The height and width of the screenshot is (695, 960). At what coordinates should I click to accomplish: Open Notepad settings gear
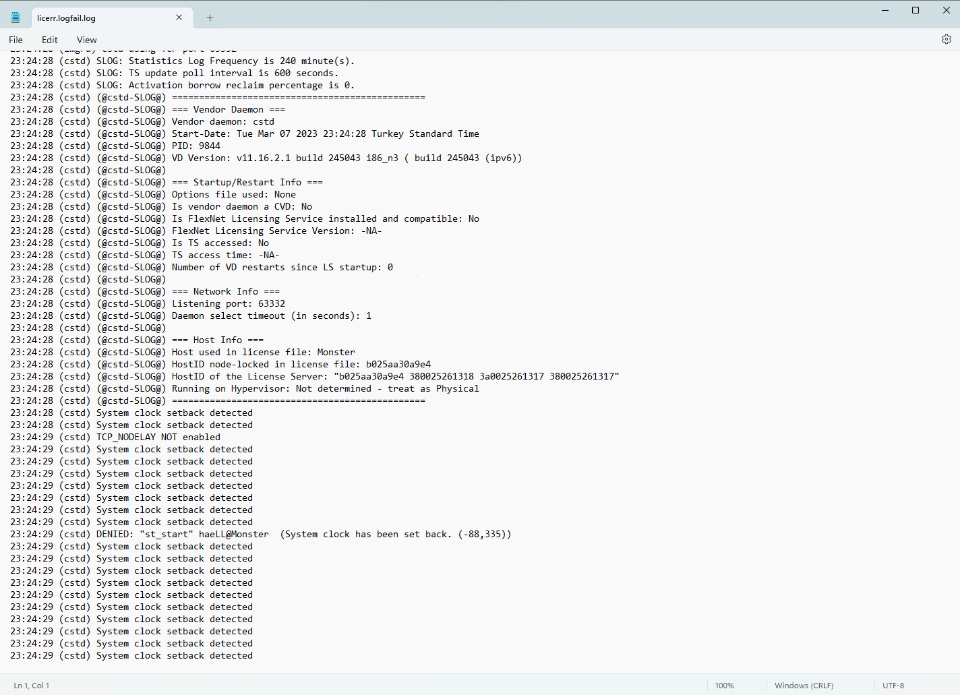coord(946,39)
